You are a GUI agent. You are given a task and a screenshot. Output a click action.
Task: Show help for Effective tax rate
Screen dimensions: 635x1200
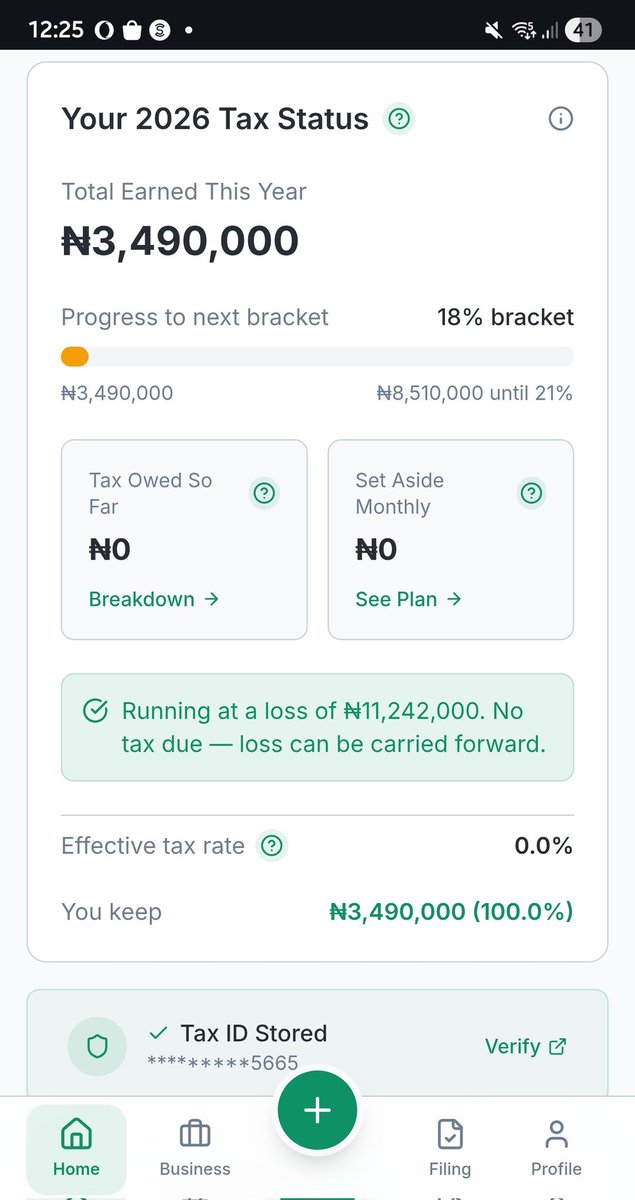click(271, 846)
